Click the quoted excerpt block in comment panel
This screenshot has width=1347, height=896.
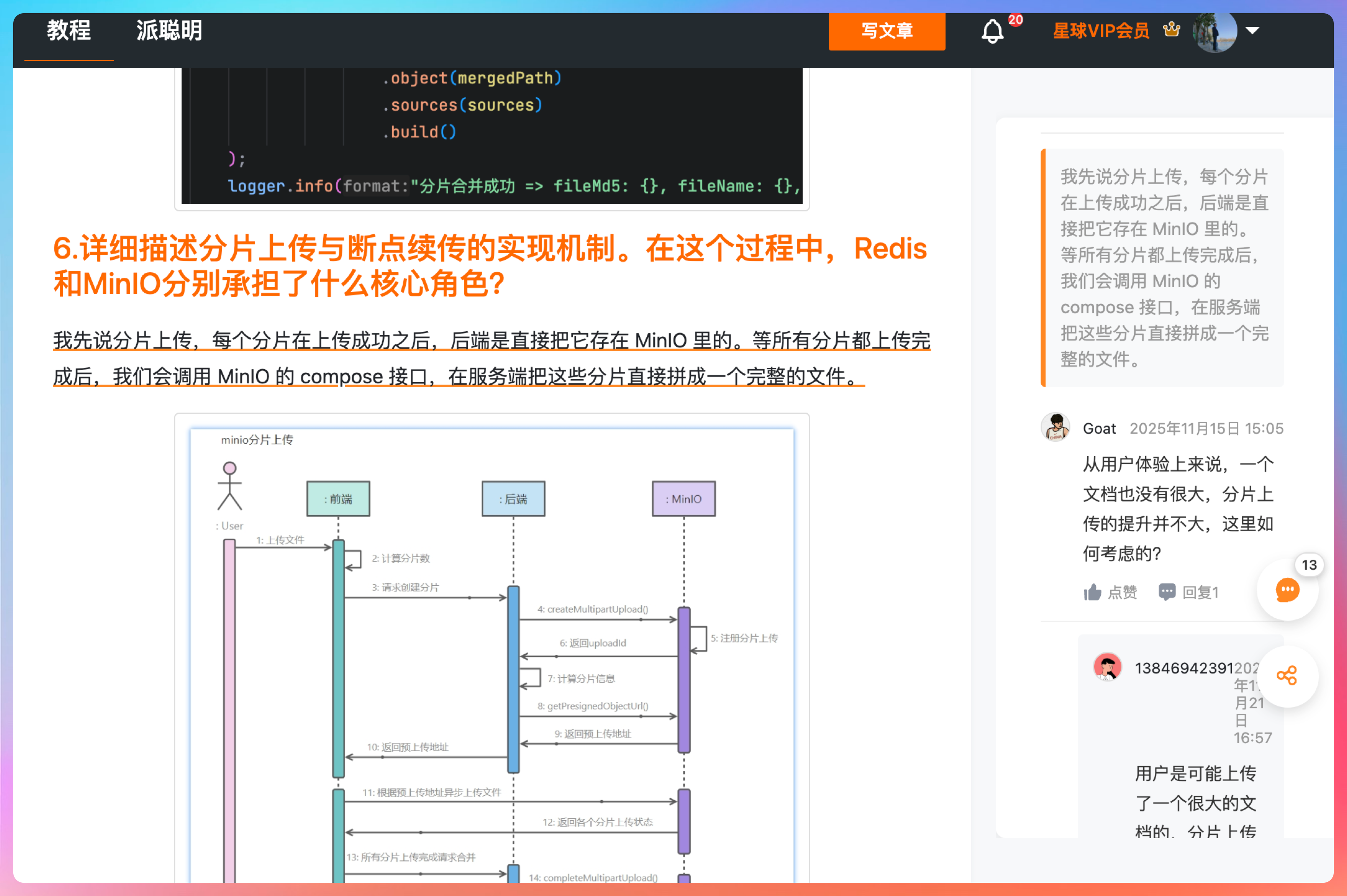[1163, 267]
